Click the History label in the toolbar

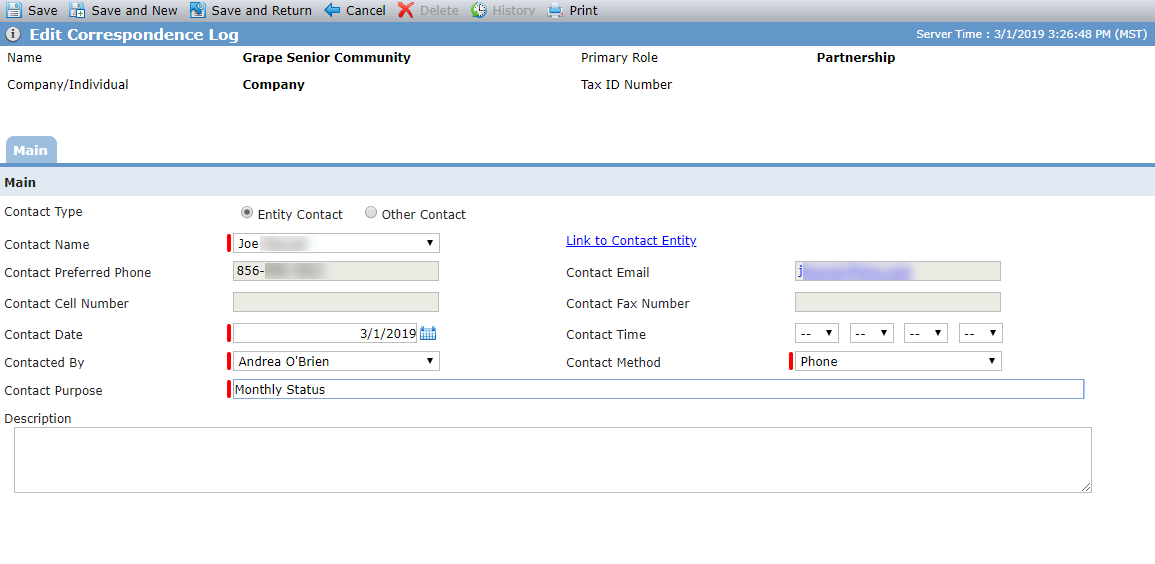(513, 11)
